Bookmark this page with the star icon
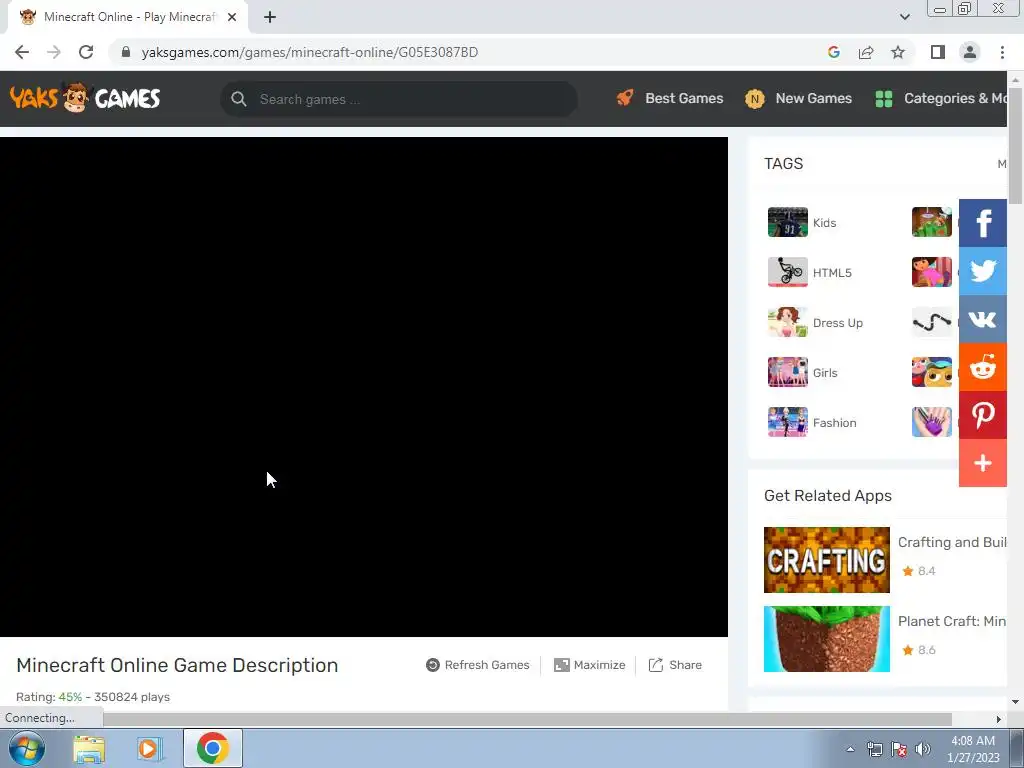 pos(898,52)
